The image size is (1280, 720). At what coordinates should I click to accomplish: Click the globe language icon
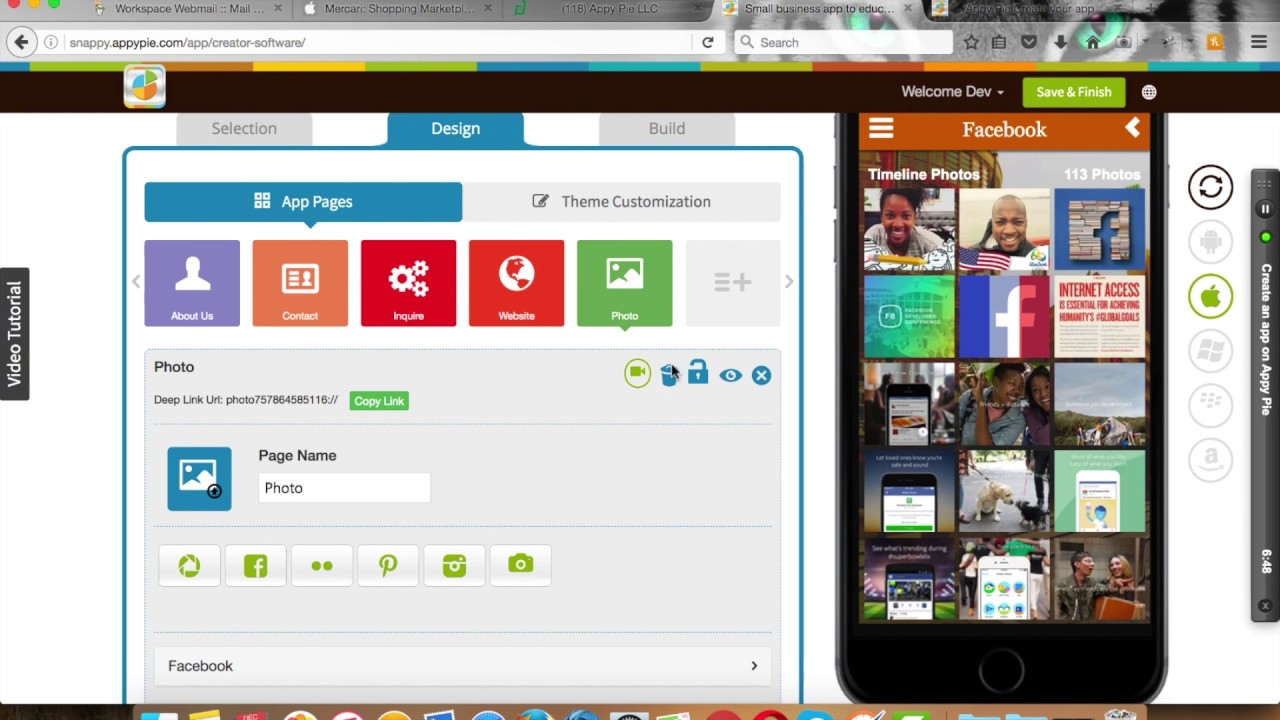click(x=1149, y=92)
